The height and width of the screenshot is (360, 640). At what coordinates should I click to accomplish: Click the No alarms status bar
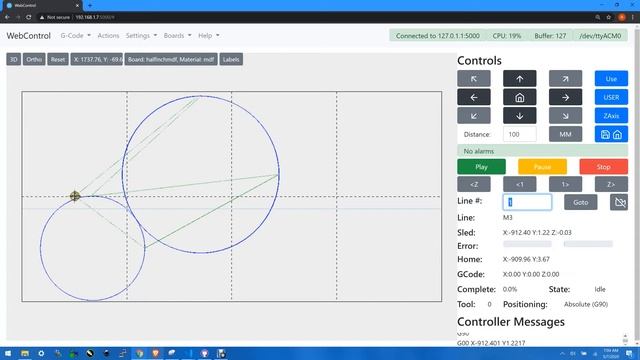click(542, 151)
